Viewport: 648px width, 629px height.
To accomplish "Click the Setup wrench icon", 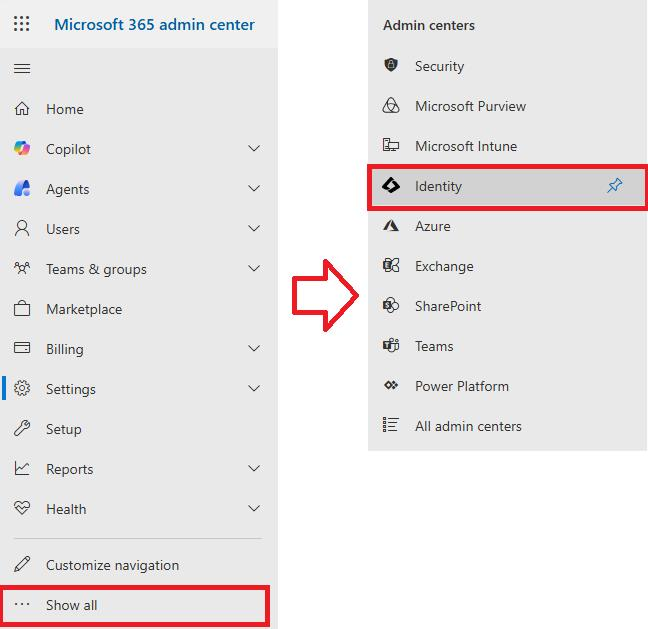I will pyautogui.click(x=22, y=428).
